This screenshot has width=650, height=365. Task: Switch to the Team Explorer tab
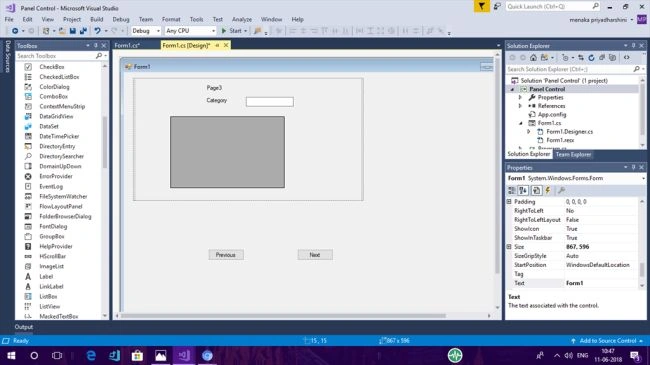(573, 154)
